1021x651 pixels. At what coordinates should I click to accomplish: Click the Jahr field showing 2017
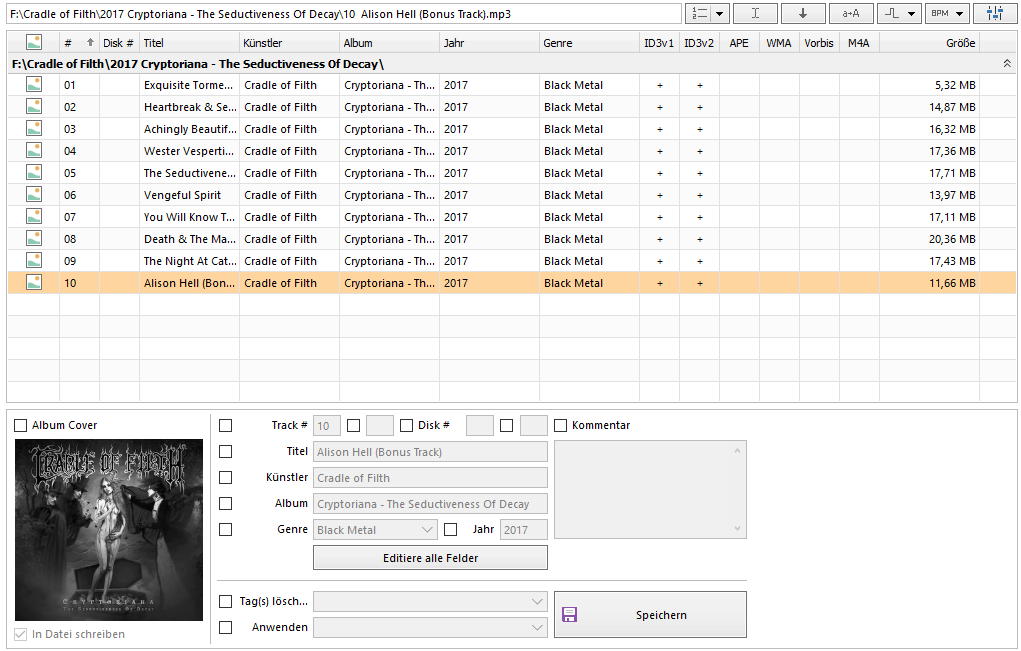coord(524,529)
